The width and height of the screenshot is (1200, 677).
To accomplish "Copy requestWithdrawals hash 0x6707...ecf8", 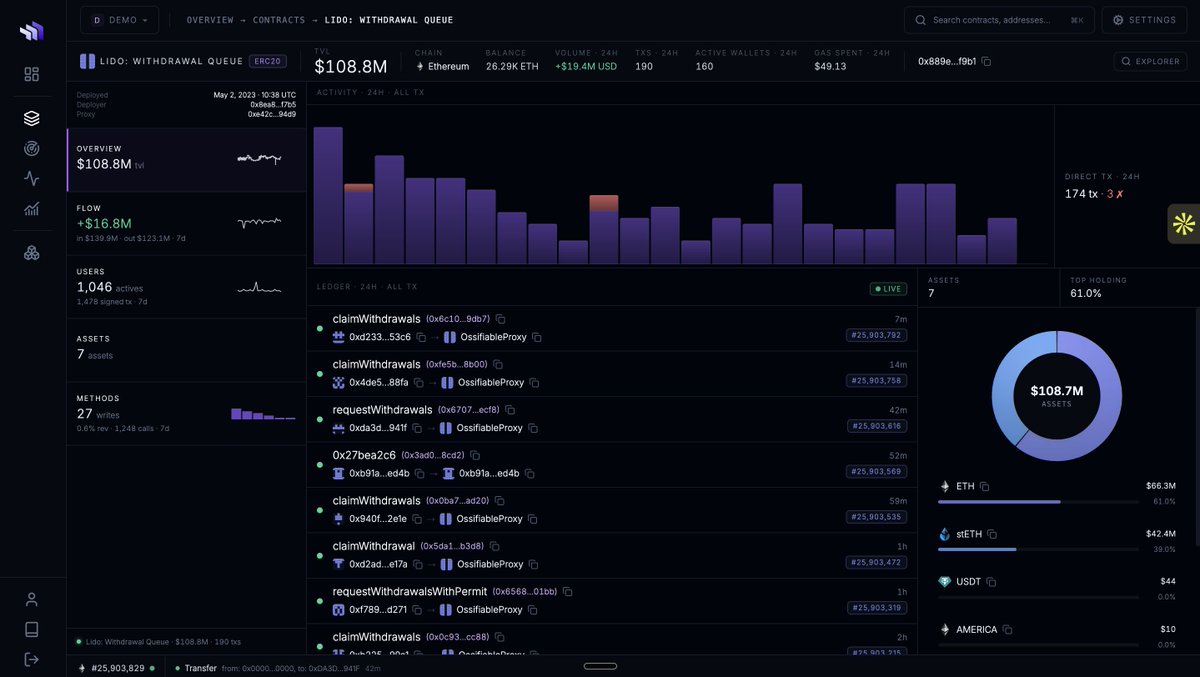I will pyautogui.click(x=510, y=410).
